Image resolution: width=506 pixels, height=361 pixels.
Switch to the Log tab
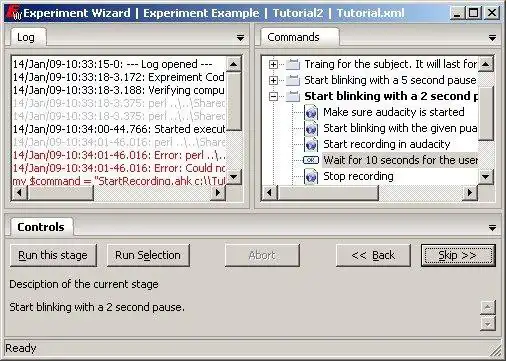(x=28, y=37)
